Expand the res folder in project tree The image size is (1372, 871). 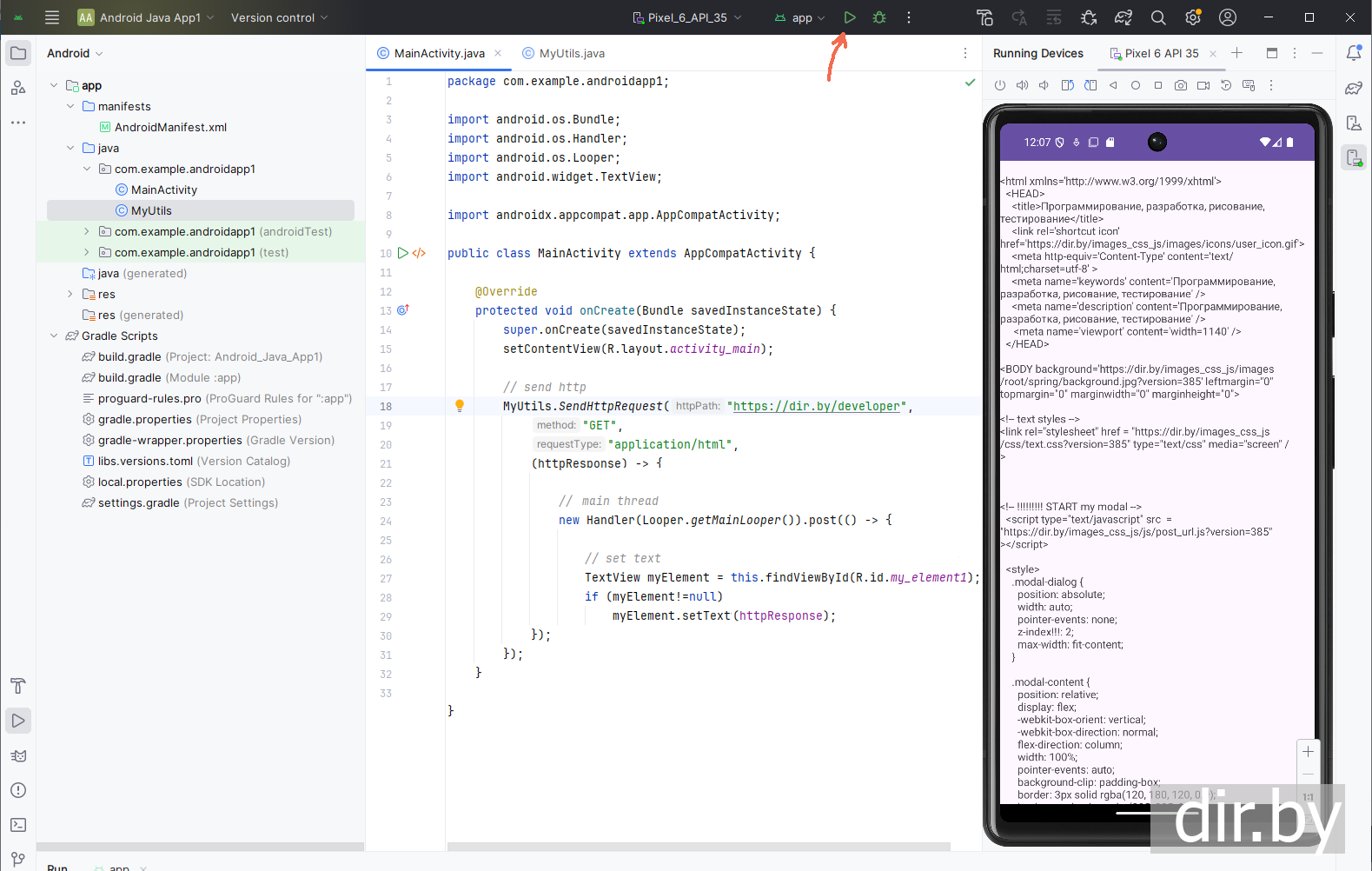point(70,294)
